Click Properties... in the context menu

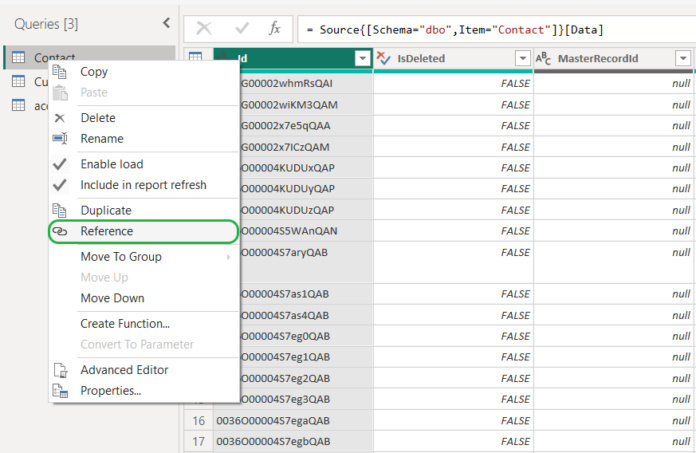click(x=110, y=390)
